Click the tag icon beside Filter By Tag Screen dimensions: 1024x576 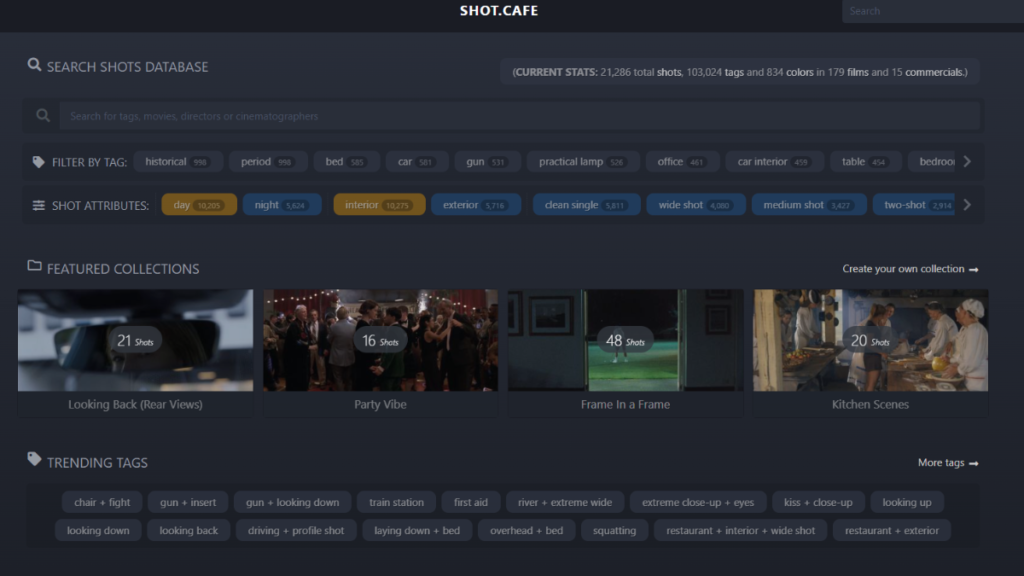click(38, 162)
